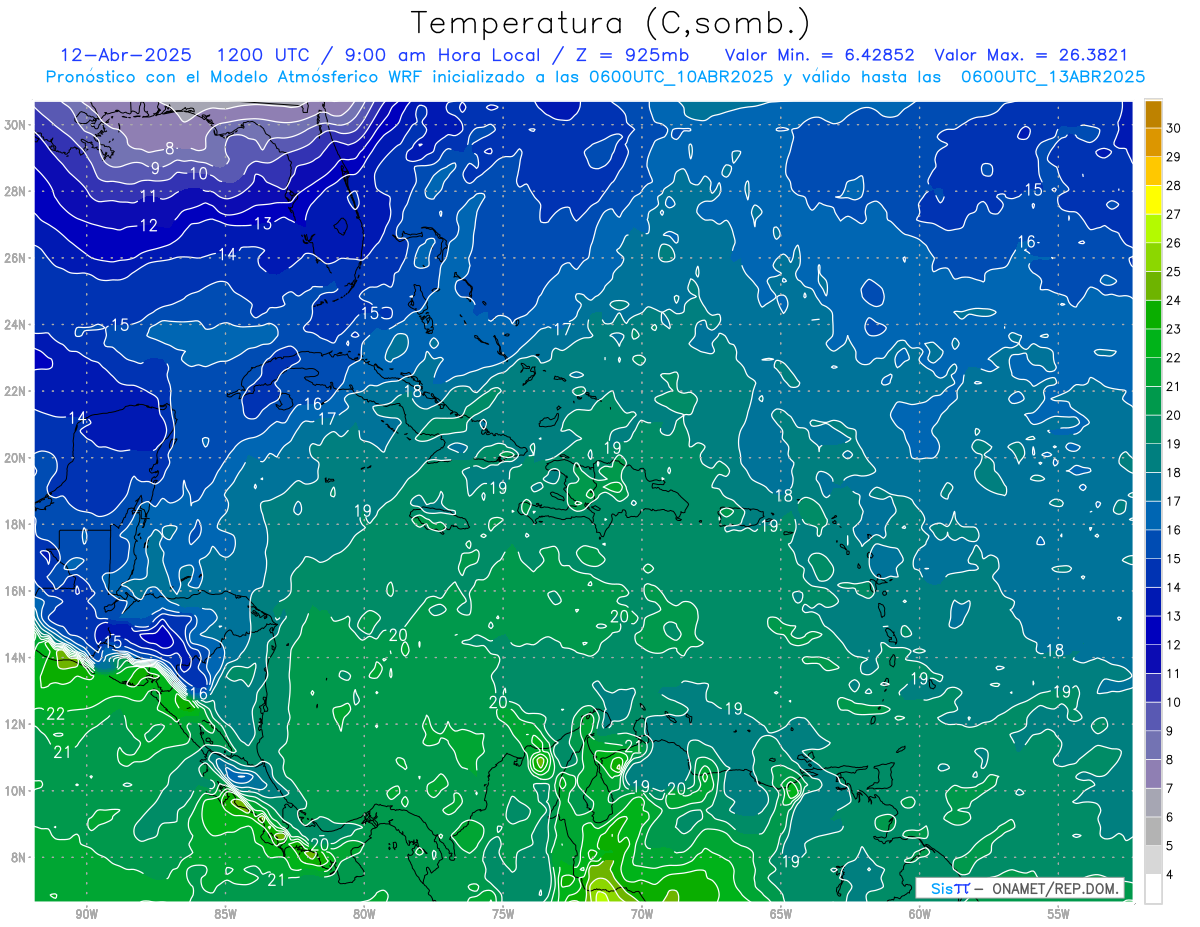Click the "8" contour label on the map
Screen dimensions: 1200x927
(x=170, y=148)
